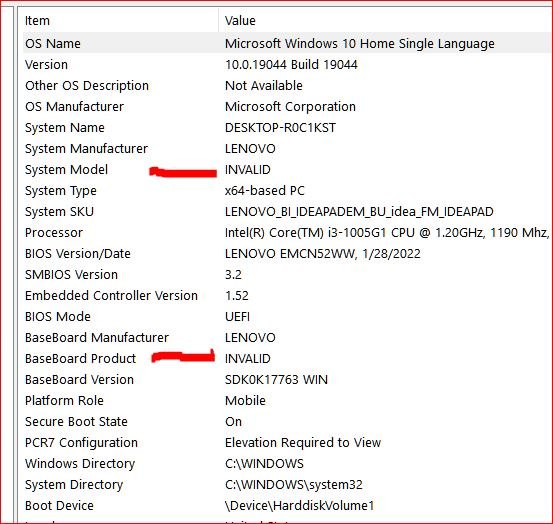Select the System Model label
Viewport: 553px width, 524px height.
[x=66, y=170]
